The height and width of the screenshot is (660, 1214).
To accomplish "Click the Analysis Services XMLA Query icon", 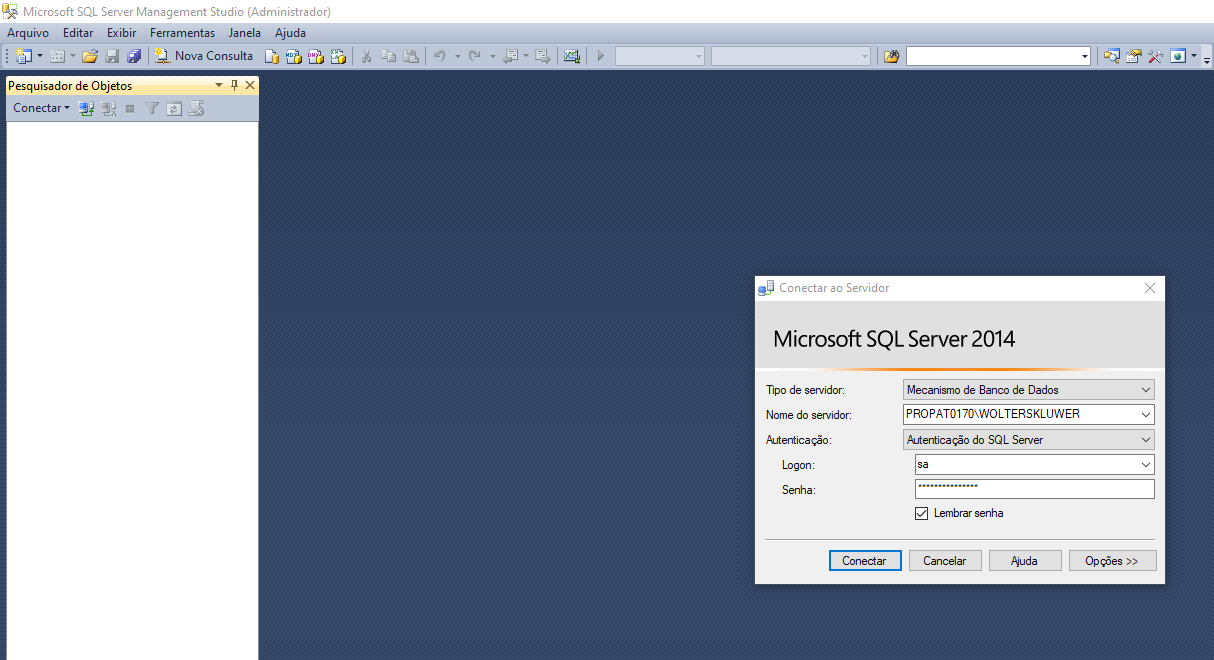I will 338,56.
